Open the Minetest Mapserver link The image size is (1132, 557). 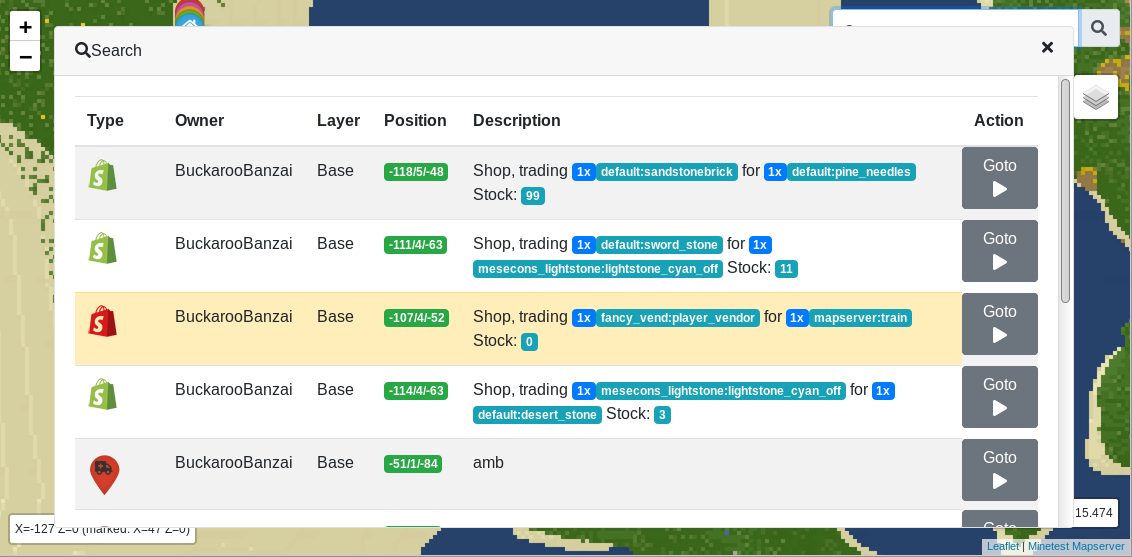(1076, 547)
